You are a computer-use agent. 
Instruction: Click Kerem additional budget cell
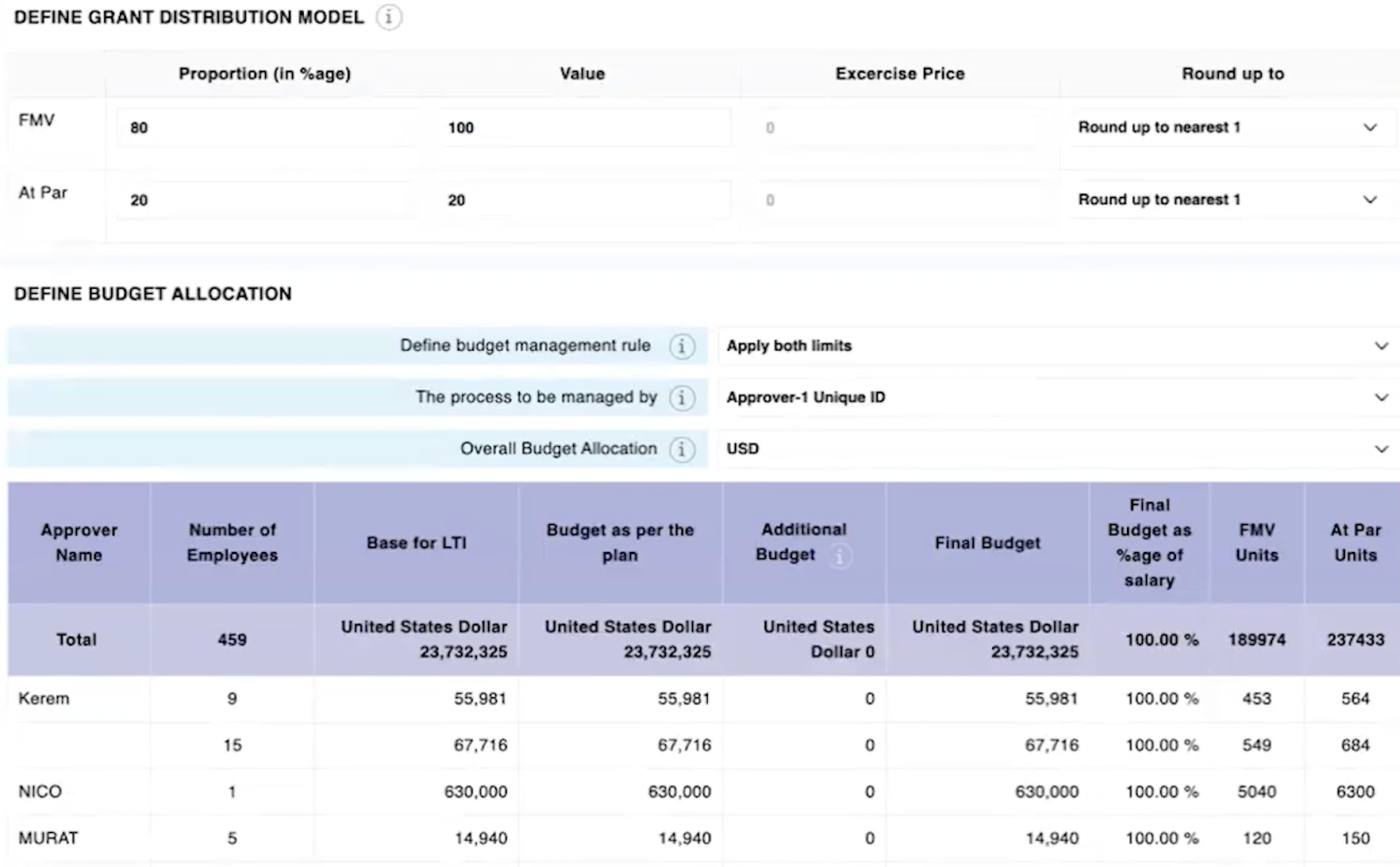(804, 698)
